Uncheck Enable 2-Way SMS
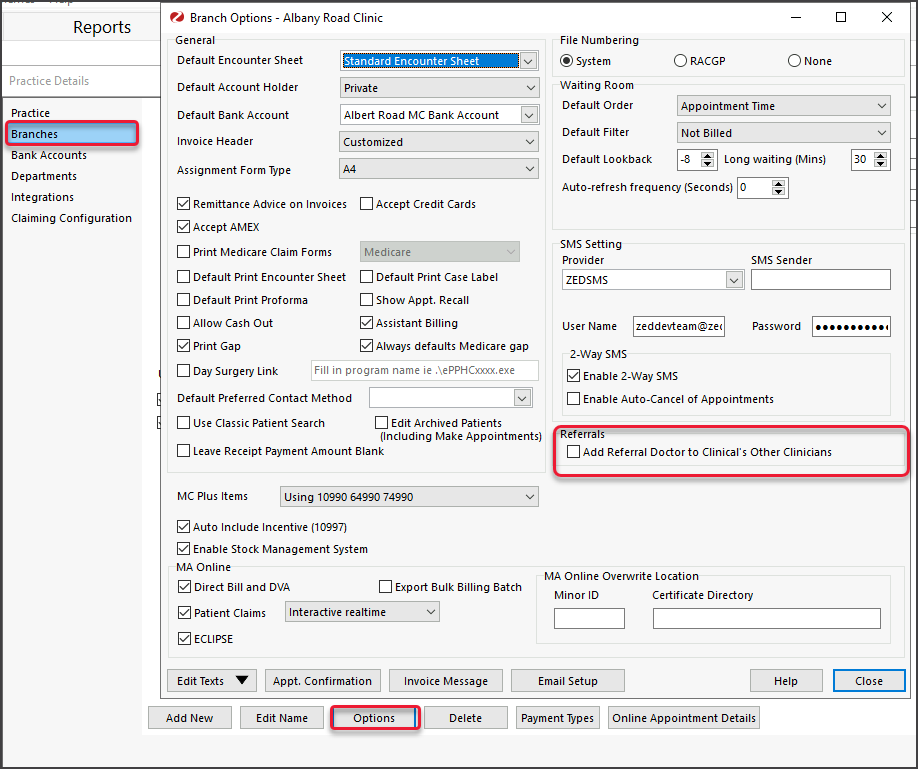 574,376
